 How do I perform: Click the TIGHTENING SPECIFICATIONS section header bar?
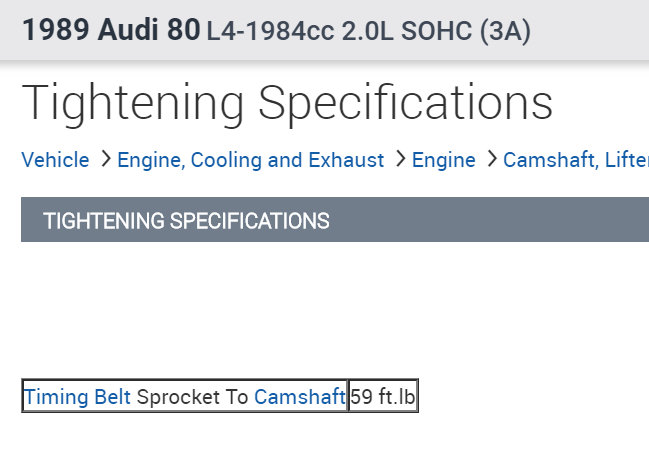coord(335,220)
